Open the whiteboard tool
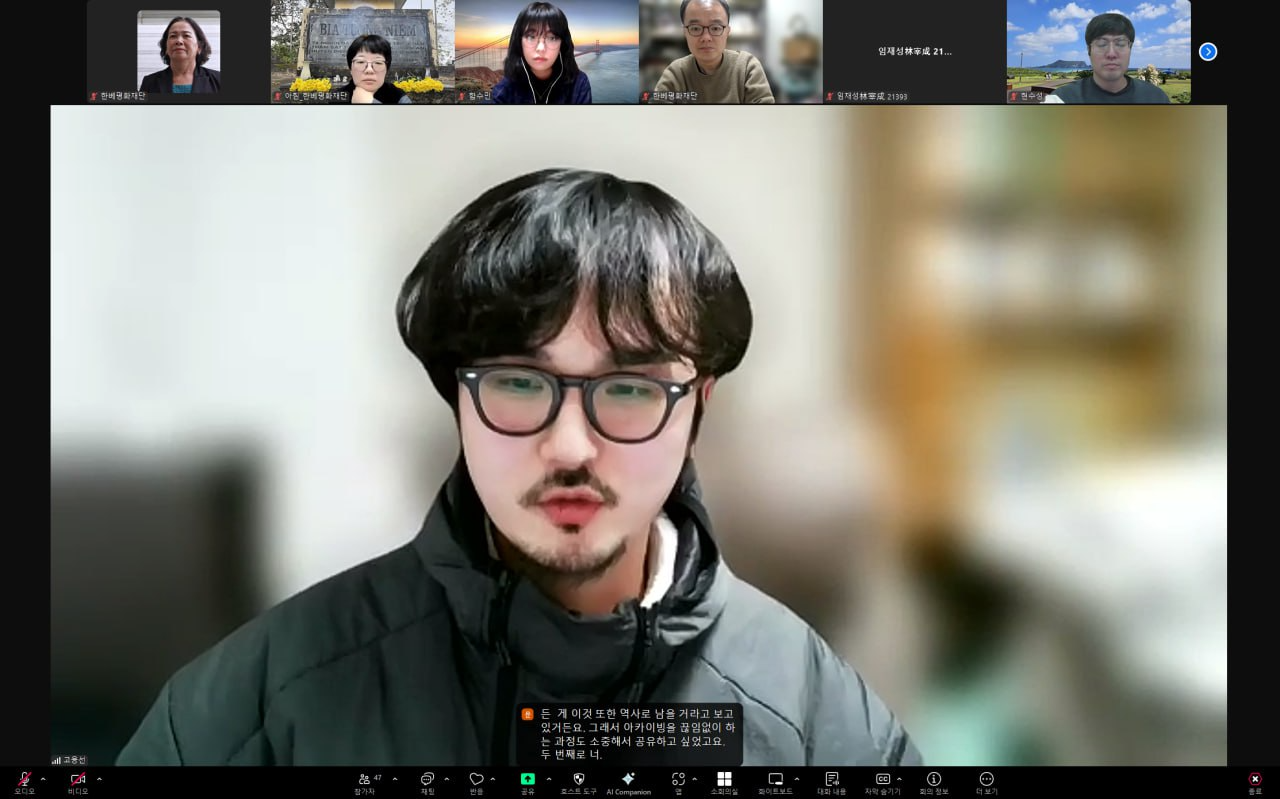 775,783
